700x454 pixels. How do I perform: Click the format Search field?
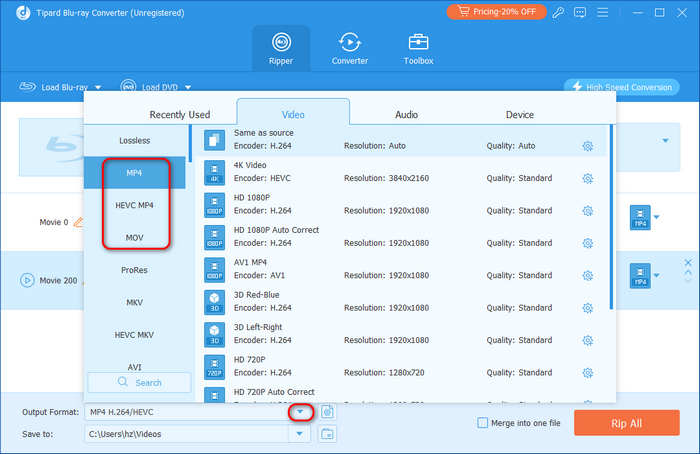tap(139, 382)
